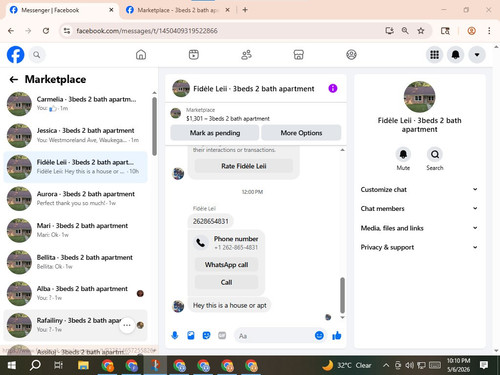Click Rate Fidèle Leii button
This screenshot has height=375, width=500.
point(244,166)
